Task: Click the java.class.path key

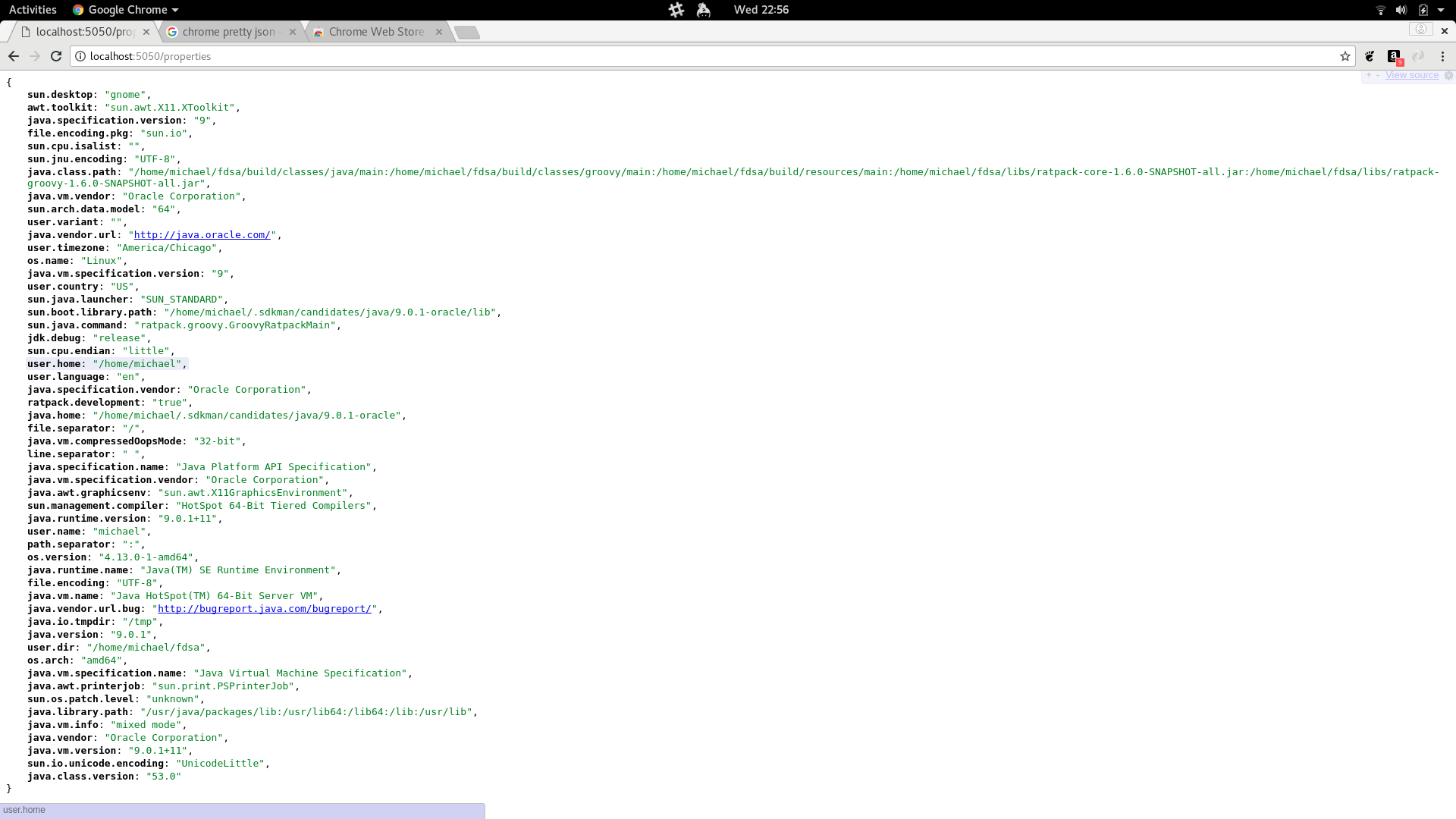Action: pos(72,172)
